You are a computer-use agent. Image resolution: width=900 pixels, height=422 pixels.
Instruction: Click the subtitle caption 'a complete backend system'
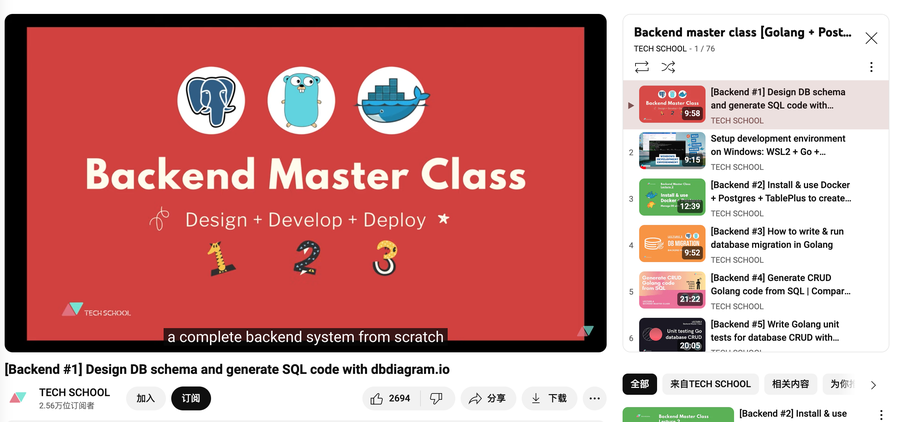click(305, 337)
